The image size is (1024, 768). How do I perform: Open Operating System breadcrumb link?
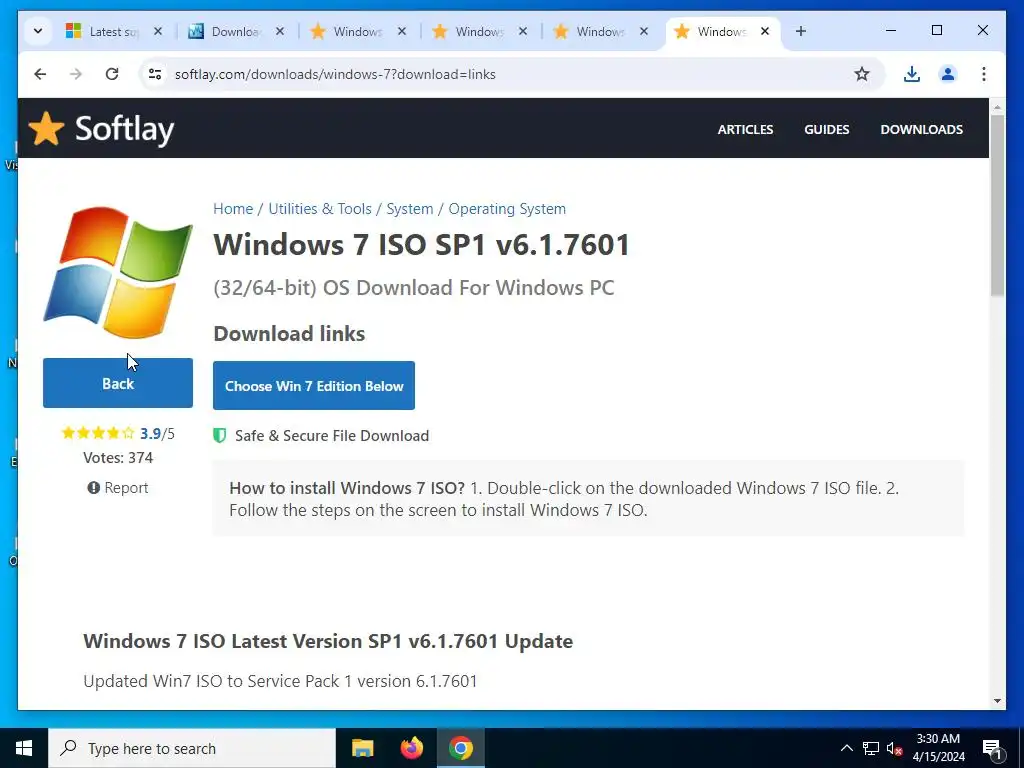(507, 209)
